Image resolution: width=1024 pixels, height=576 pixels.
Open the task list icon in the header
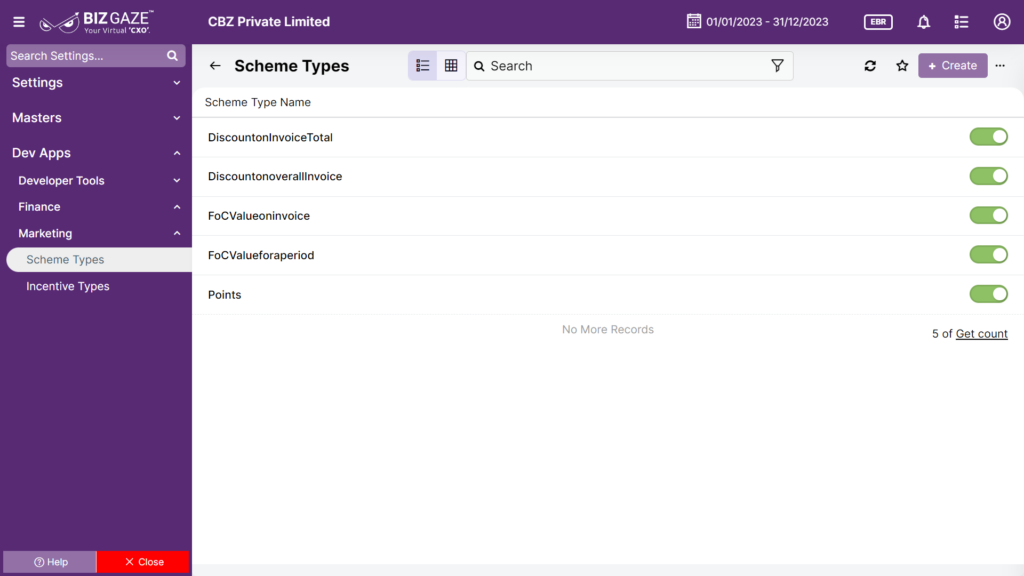click(x=961, y=22)
